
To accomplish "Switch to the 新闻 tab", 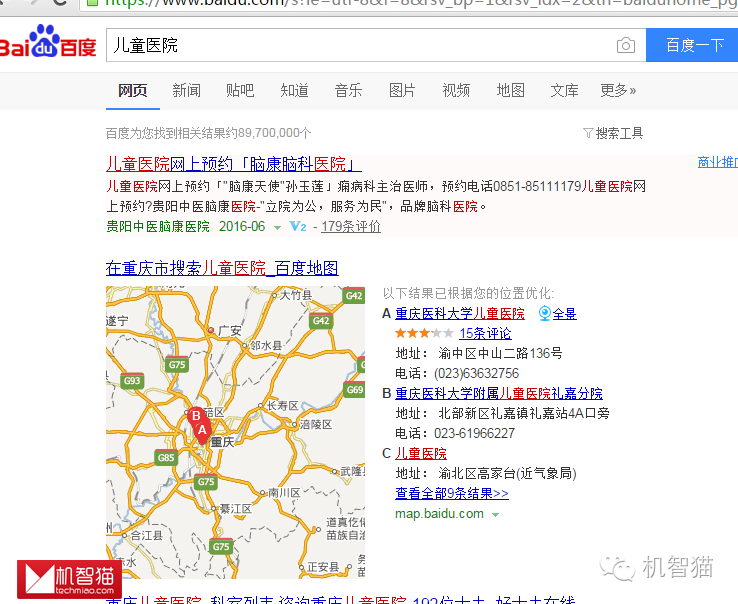I will pos(186,90).
